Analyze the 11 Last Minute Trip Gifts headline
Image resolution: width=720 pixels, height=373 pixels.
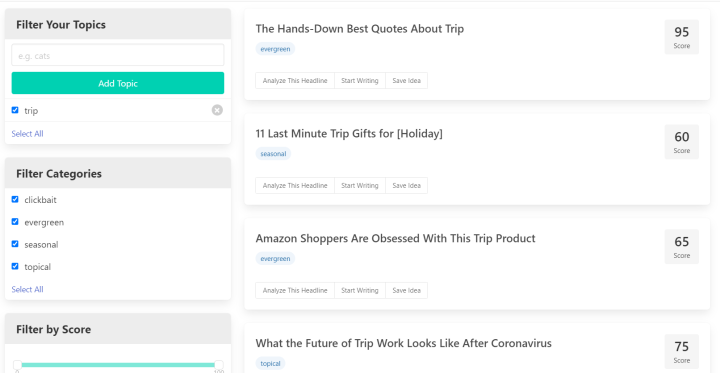(x=295, y=186)
